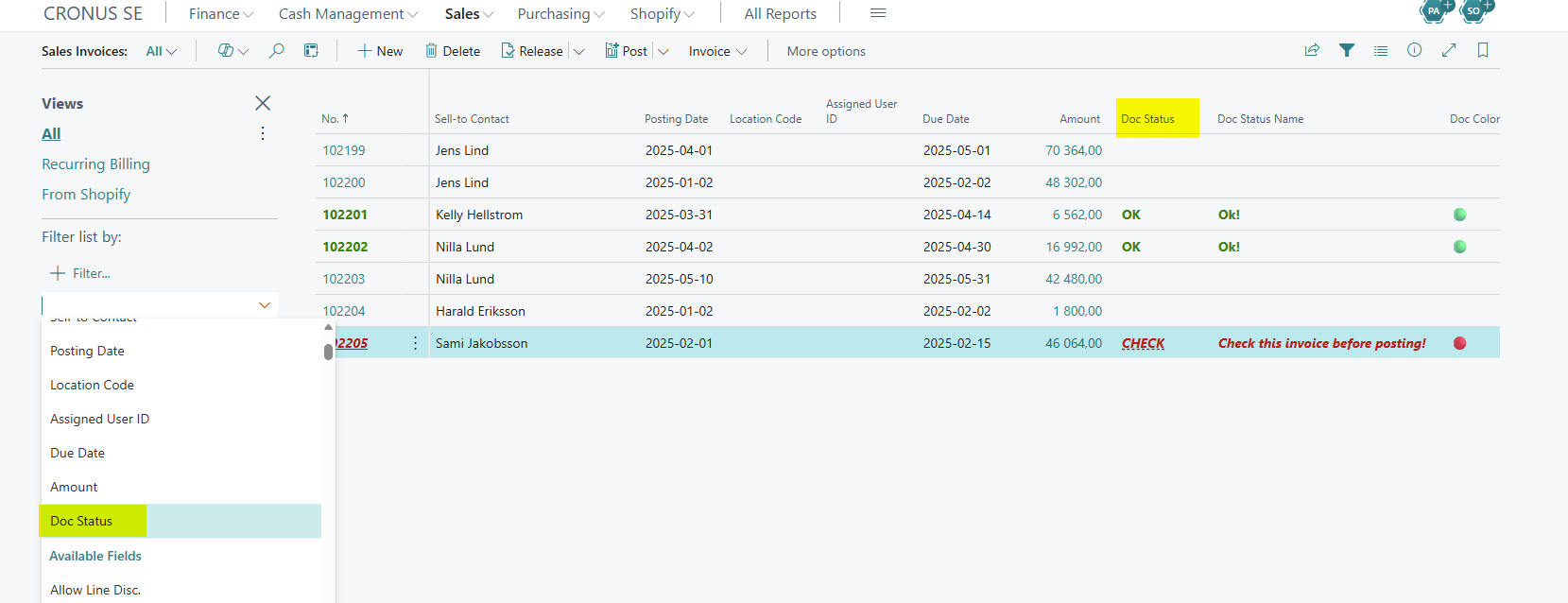Expand page to full screen icon
1568x603 pixels.
click(1449, 50)
